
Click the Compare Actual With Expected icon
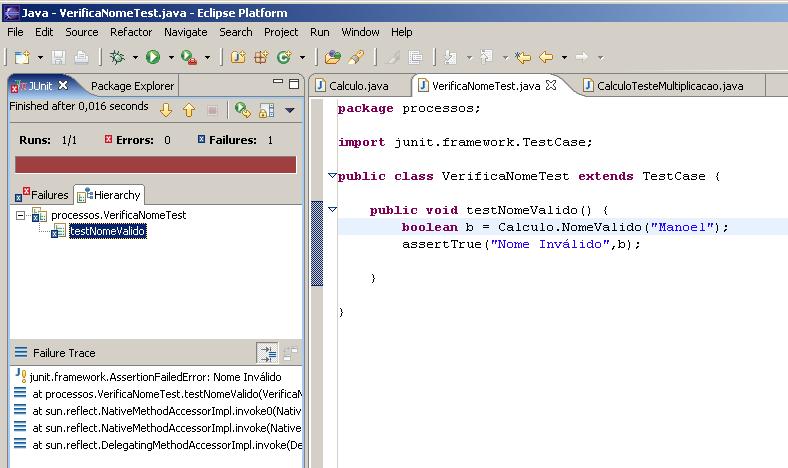pyautogui.click(x=290, y=353)
